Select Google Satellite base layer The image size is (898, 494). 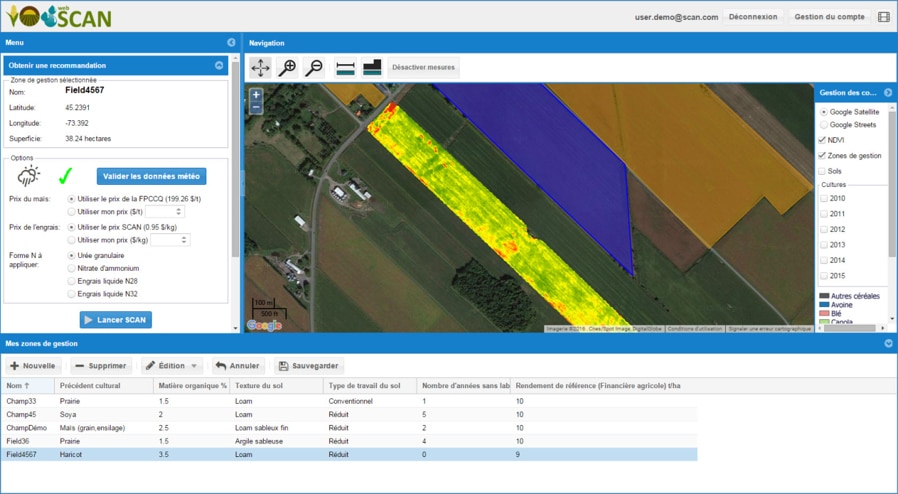coord(824,112)
